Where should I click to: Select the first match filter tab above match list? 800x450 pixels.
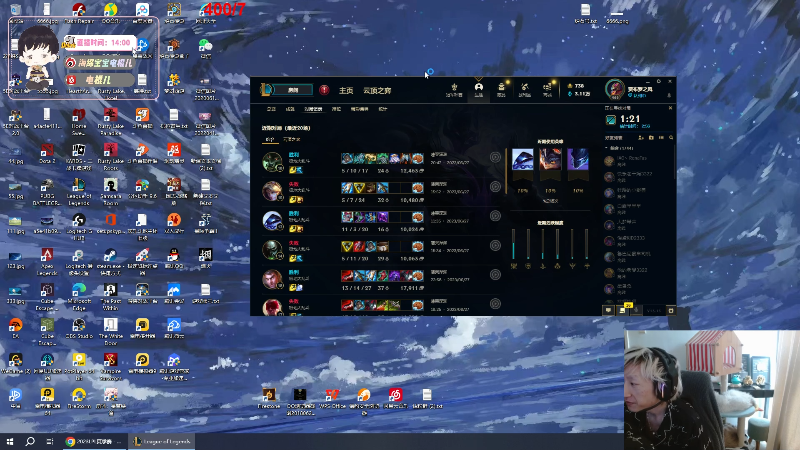270,139
